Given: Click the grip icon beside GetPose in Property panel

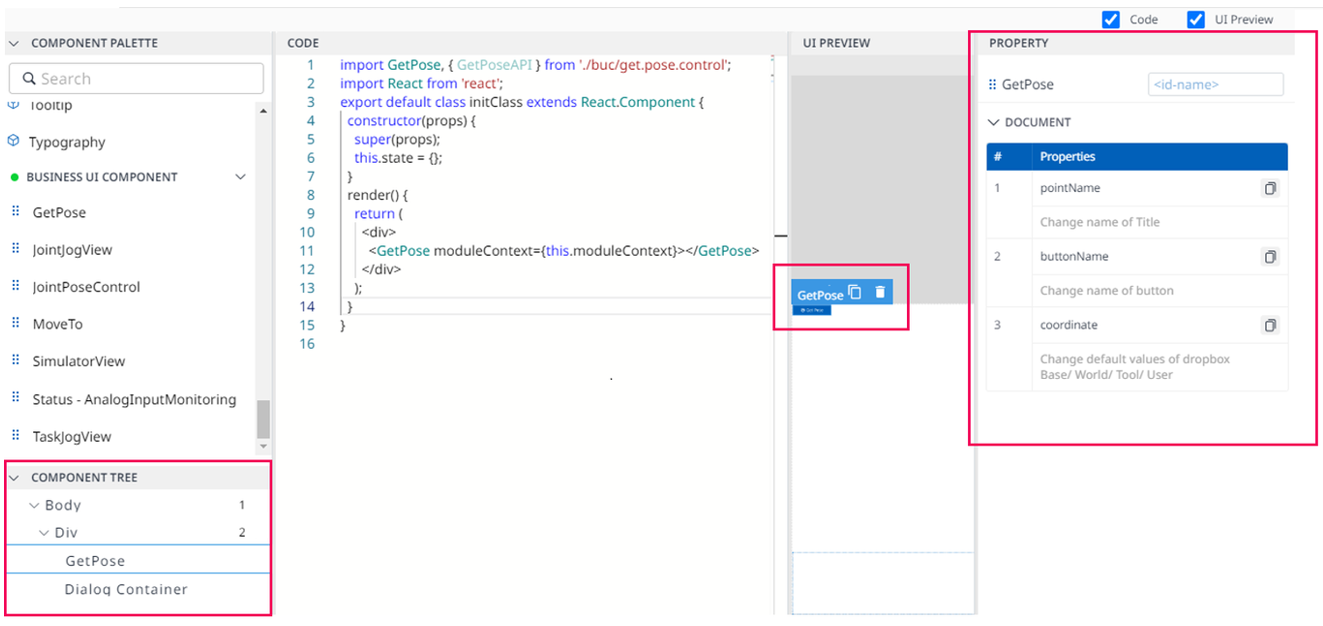Looking at the screenshot, I should point(993,85).
